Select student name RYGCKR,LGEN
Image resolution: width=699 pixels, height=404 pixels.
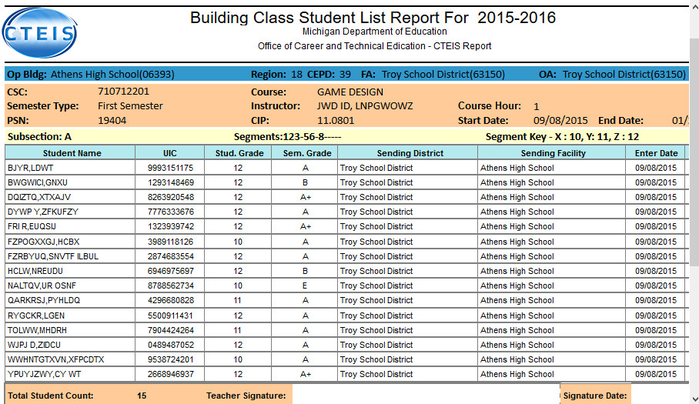coord(36,316)
